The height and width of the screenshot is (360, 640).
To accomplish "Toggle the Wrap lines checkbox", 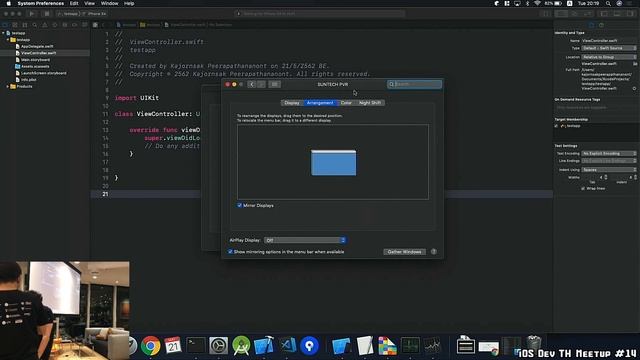I will [583, 189].
